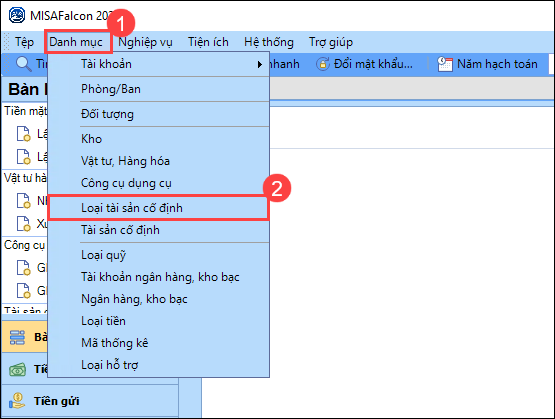
Task: Click the Năm hạch toán calendar icon
Action: tap(445, 64)
